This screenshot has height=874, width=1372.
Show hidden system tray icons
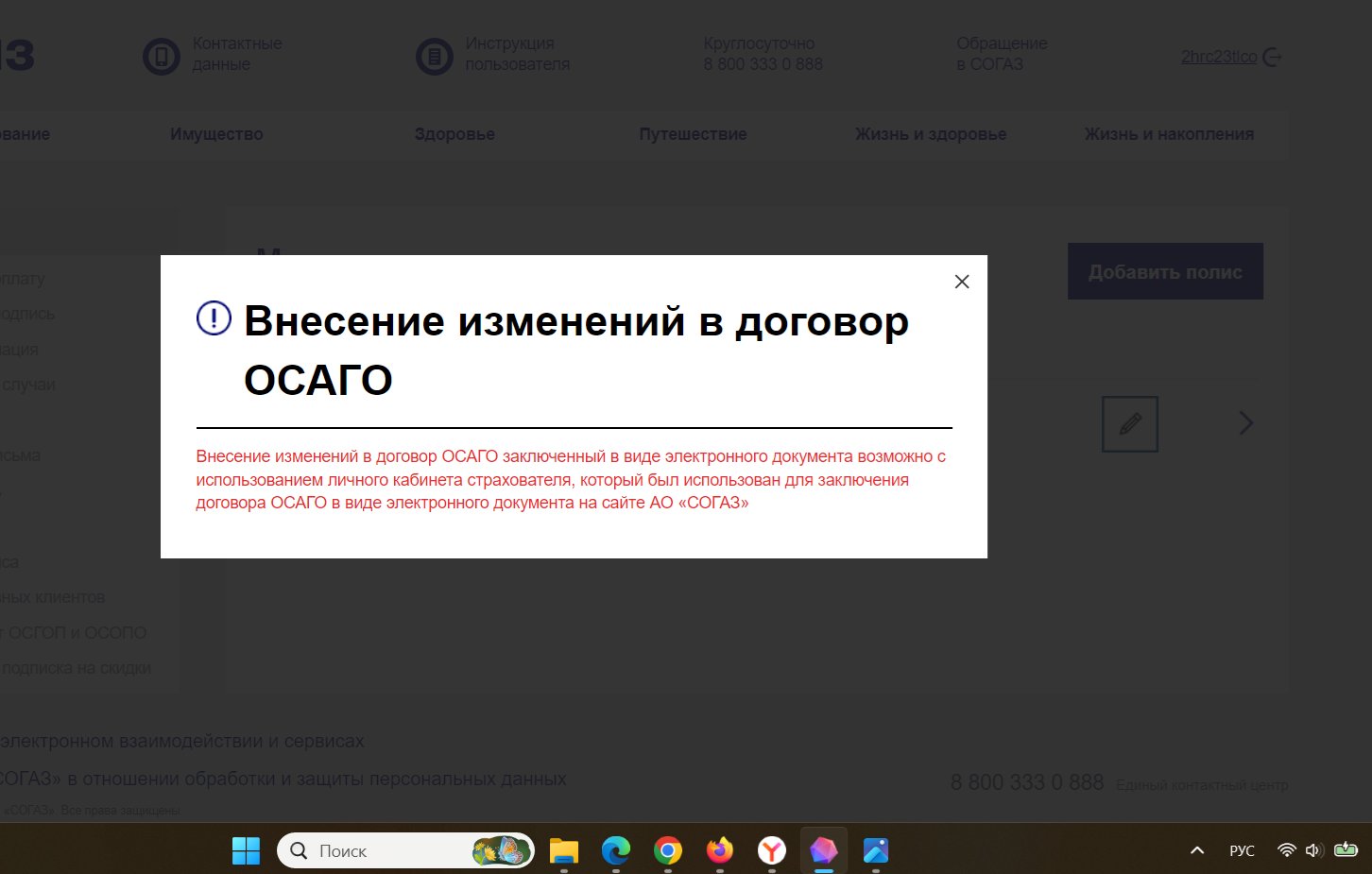coord(1197,850)
